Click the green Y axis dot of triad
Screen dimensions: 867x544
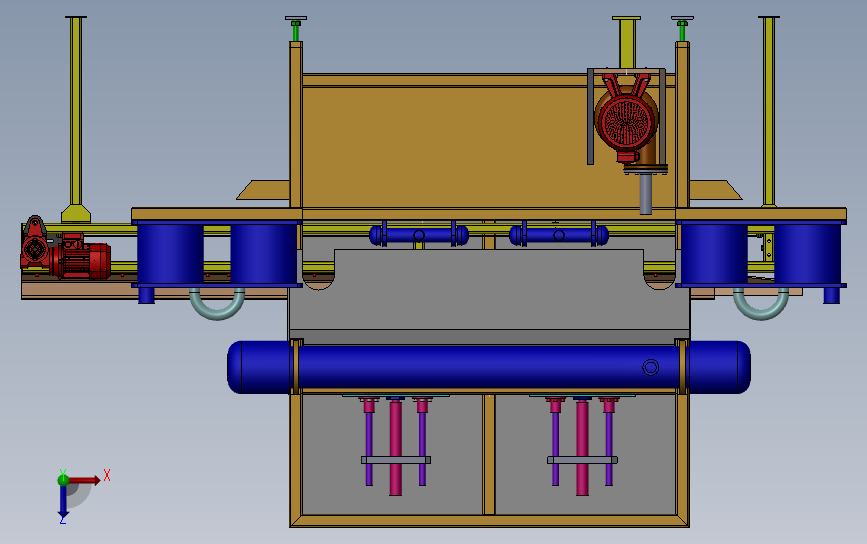click(x=63, y=480)
